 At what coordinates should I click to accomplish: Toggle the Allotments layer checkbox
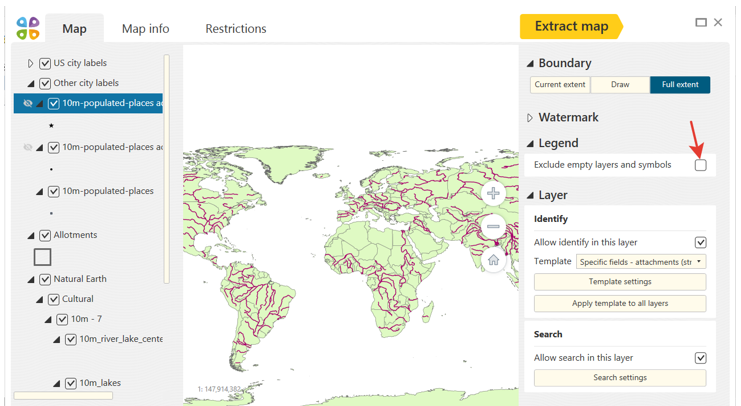(x=45, y=235)
